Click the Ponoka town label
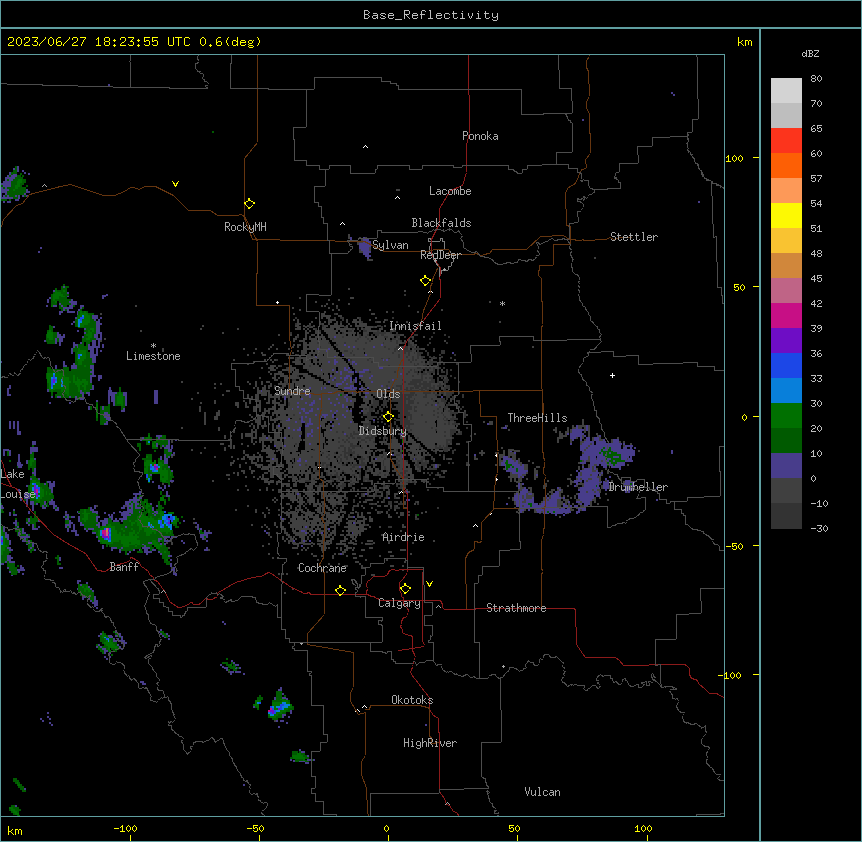The width and height of the screenshot is (862, 842). point(480,136)
